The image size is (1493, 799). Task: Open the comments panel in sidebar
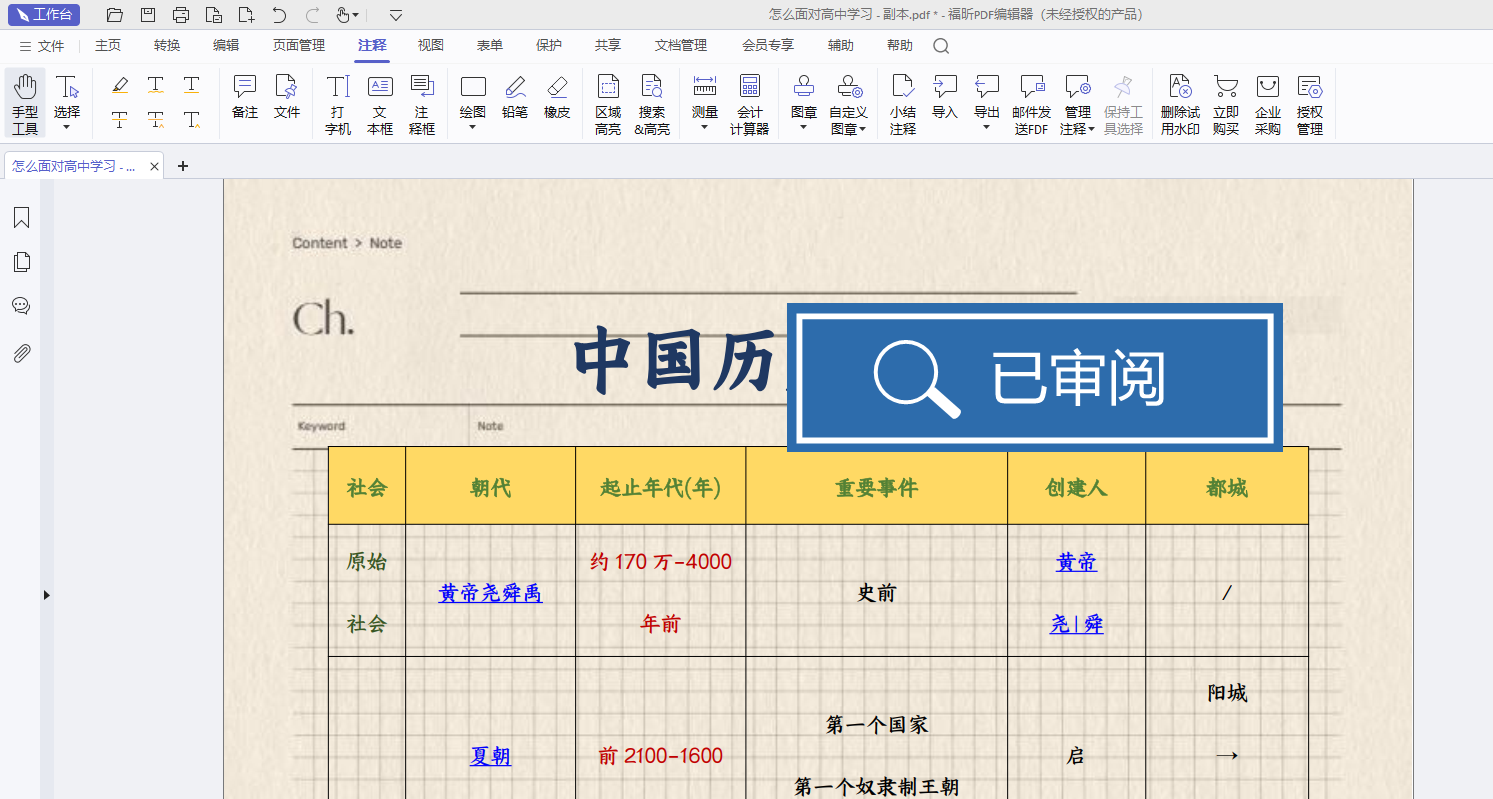(x=21, y=306)
